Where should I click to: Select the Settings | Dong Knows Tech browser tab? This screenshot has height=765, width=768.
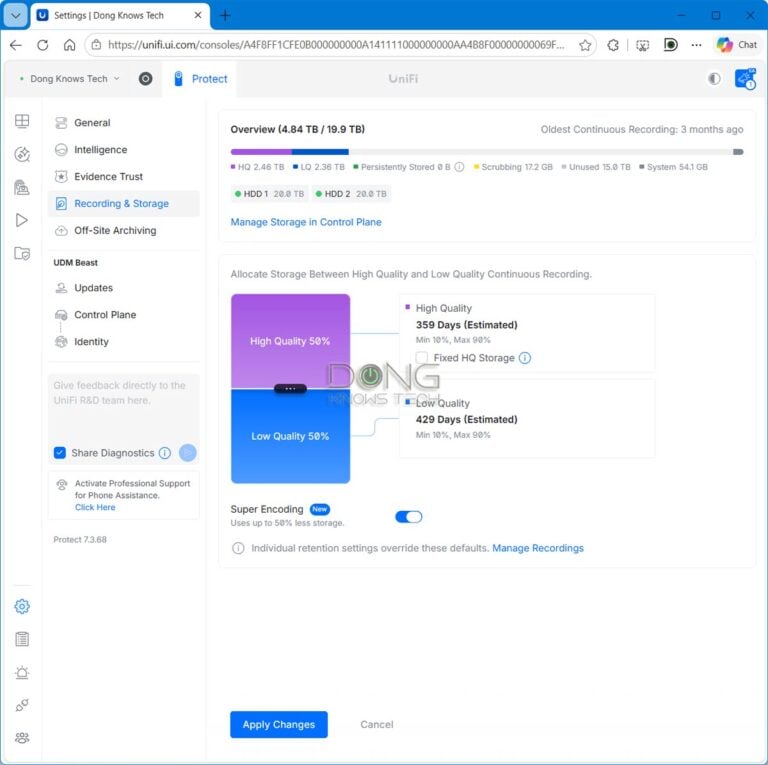pos(120,16)
